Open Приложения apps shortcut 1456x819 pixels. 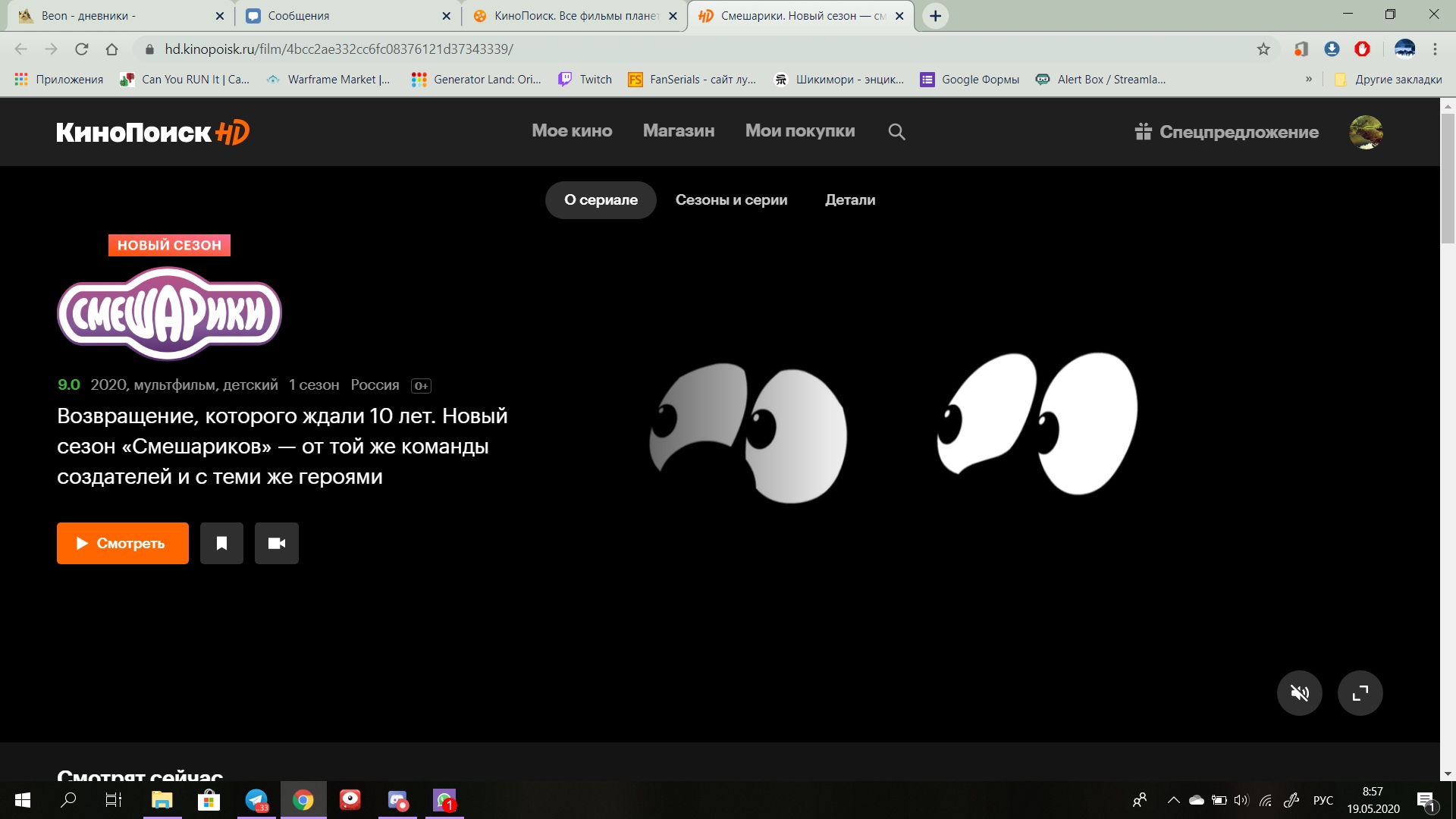(x=58, y=80)
